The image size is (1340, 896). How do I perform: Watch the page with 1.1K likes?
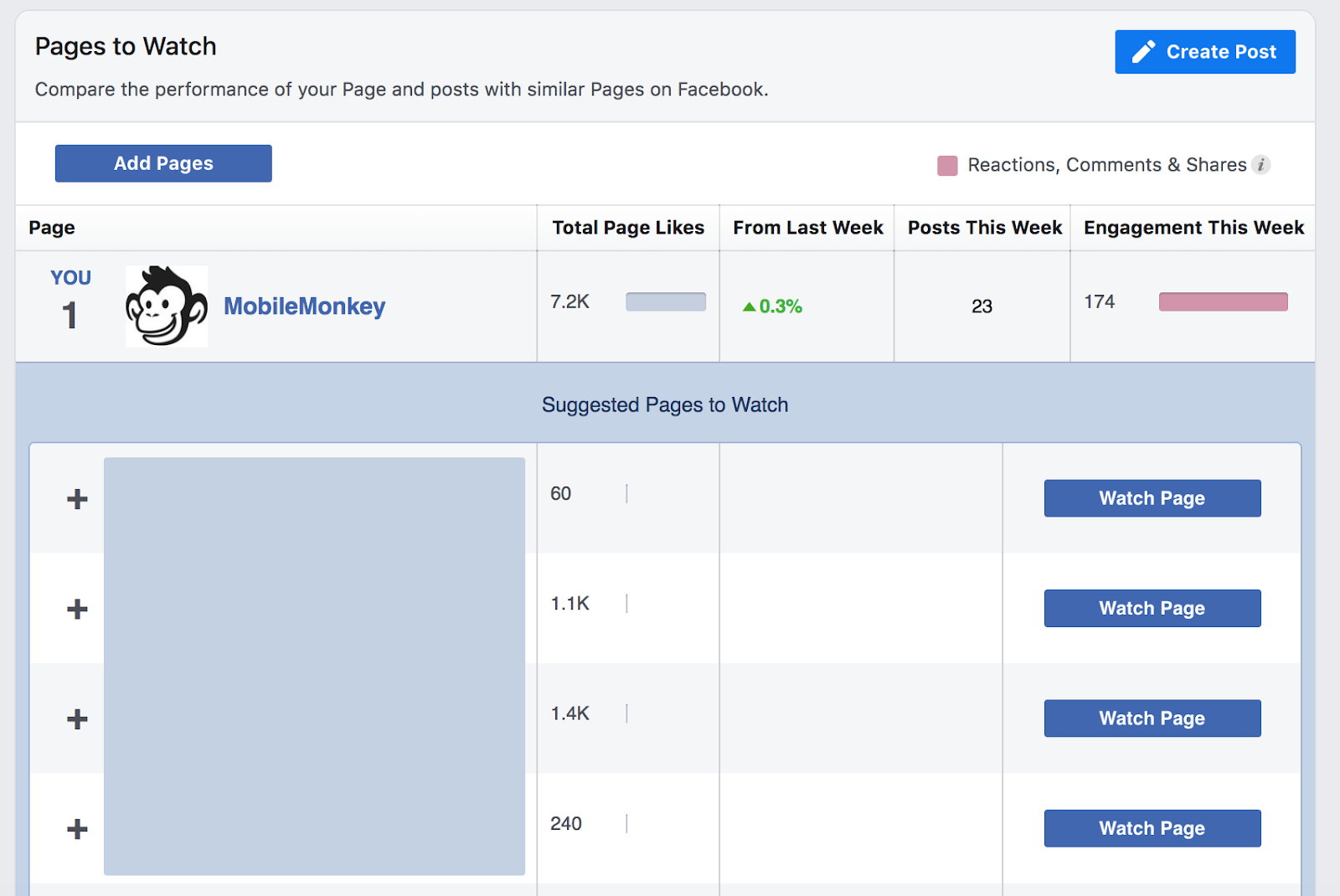point(1152,608)
